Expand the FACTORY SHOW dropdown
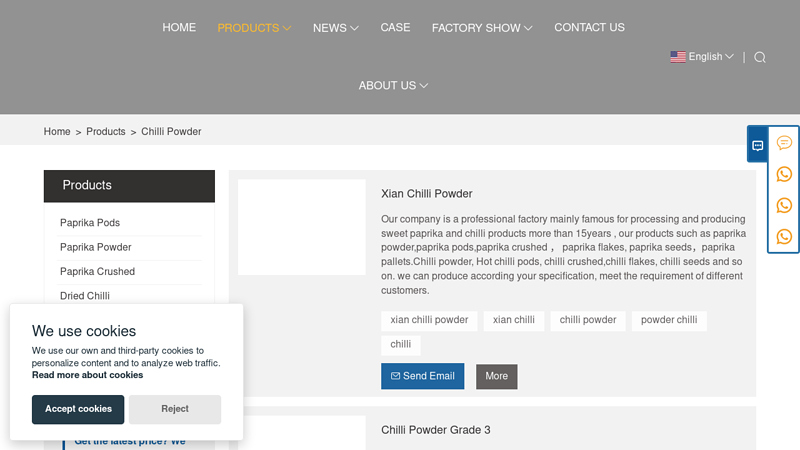800x450 pixels. coord(482,28)
